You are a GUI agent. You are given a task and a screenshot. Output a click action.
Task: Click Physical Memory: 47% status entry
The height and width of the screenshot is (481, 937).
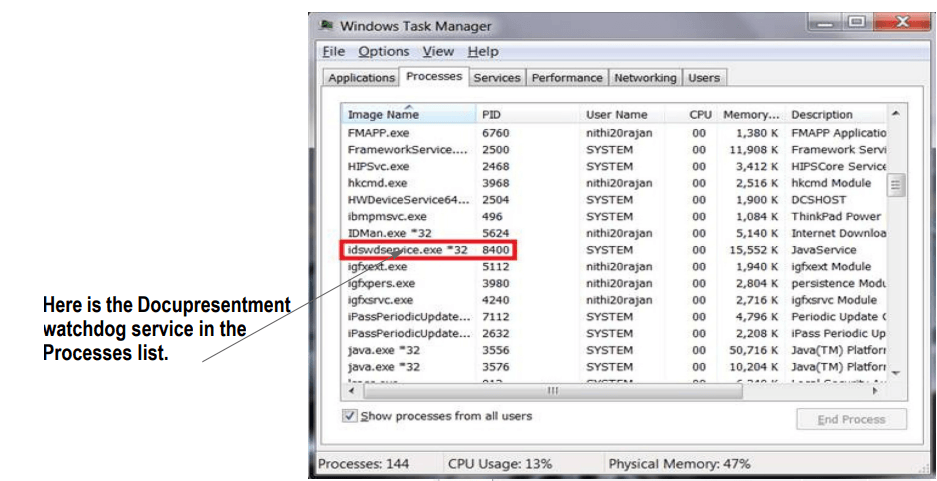679,464
